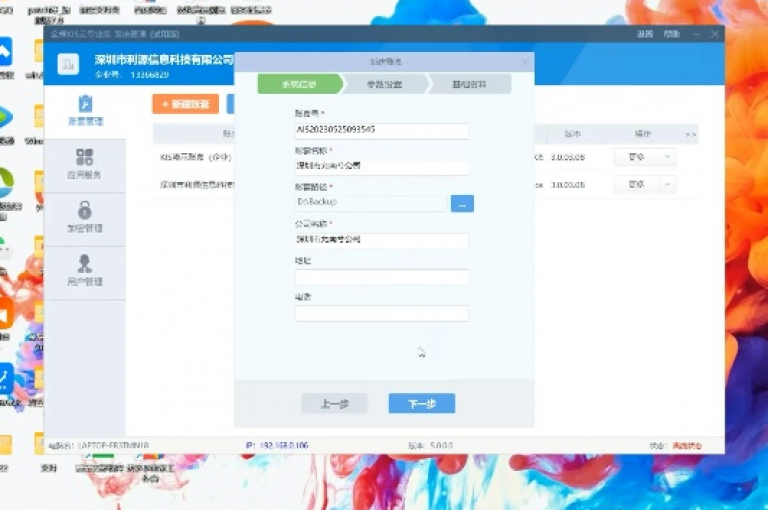The image size is (768, 510).
Task: Click the 账套路径 field showing D:\Backup
Action: click(x=372, y=203)
